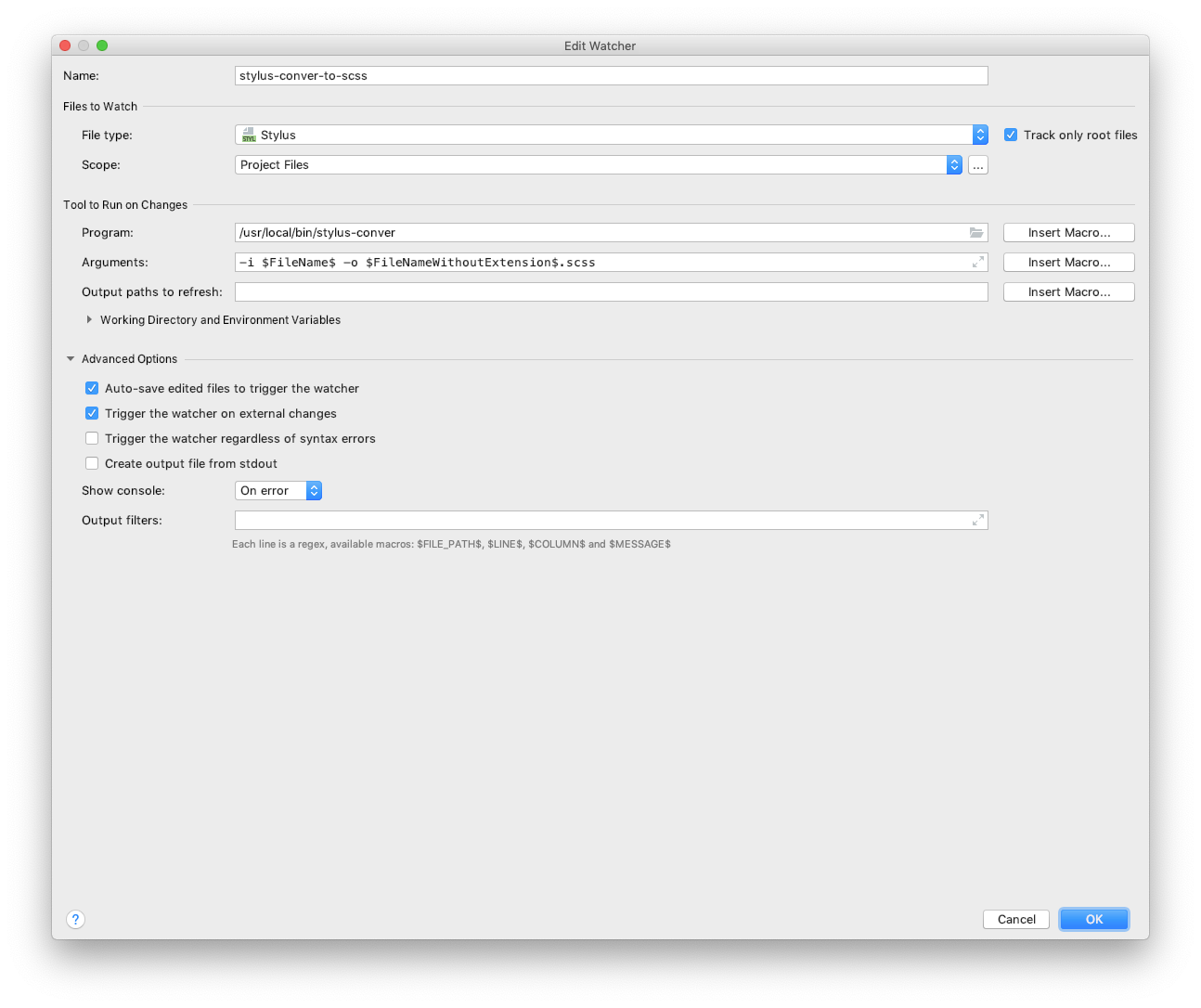This screenshot has width=1201, height=1008.
Task: Close the Edit Watcher window
Action: pyautogui.click(x=65, y=45)
